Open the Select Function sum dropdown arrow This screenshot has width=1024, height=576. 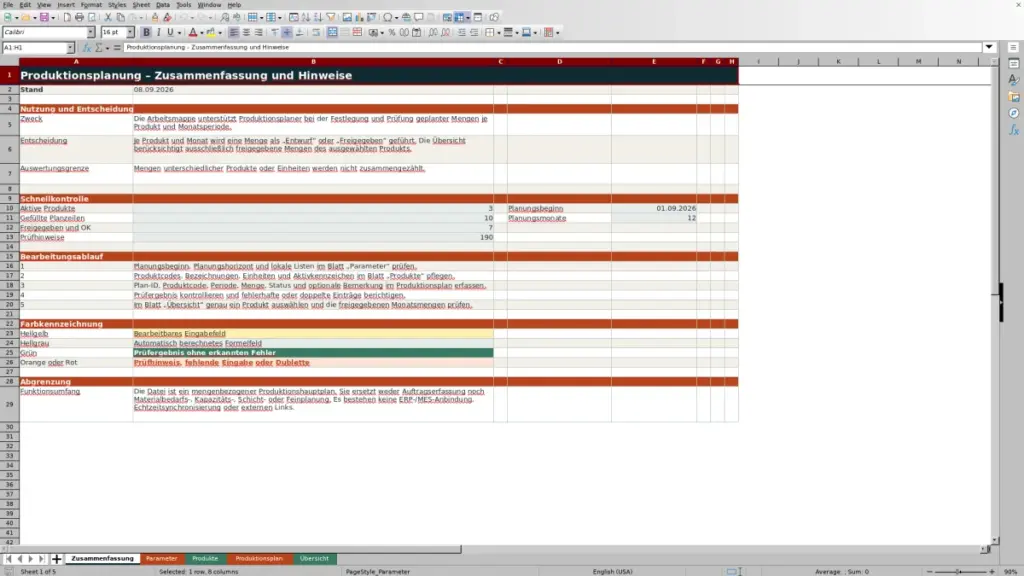(108, 48)
